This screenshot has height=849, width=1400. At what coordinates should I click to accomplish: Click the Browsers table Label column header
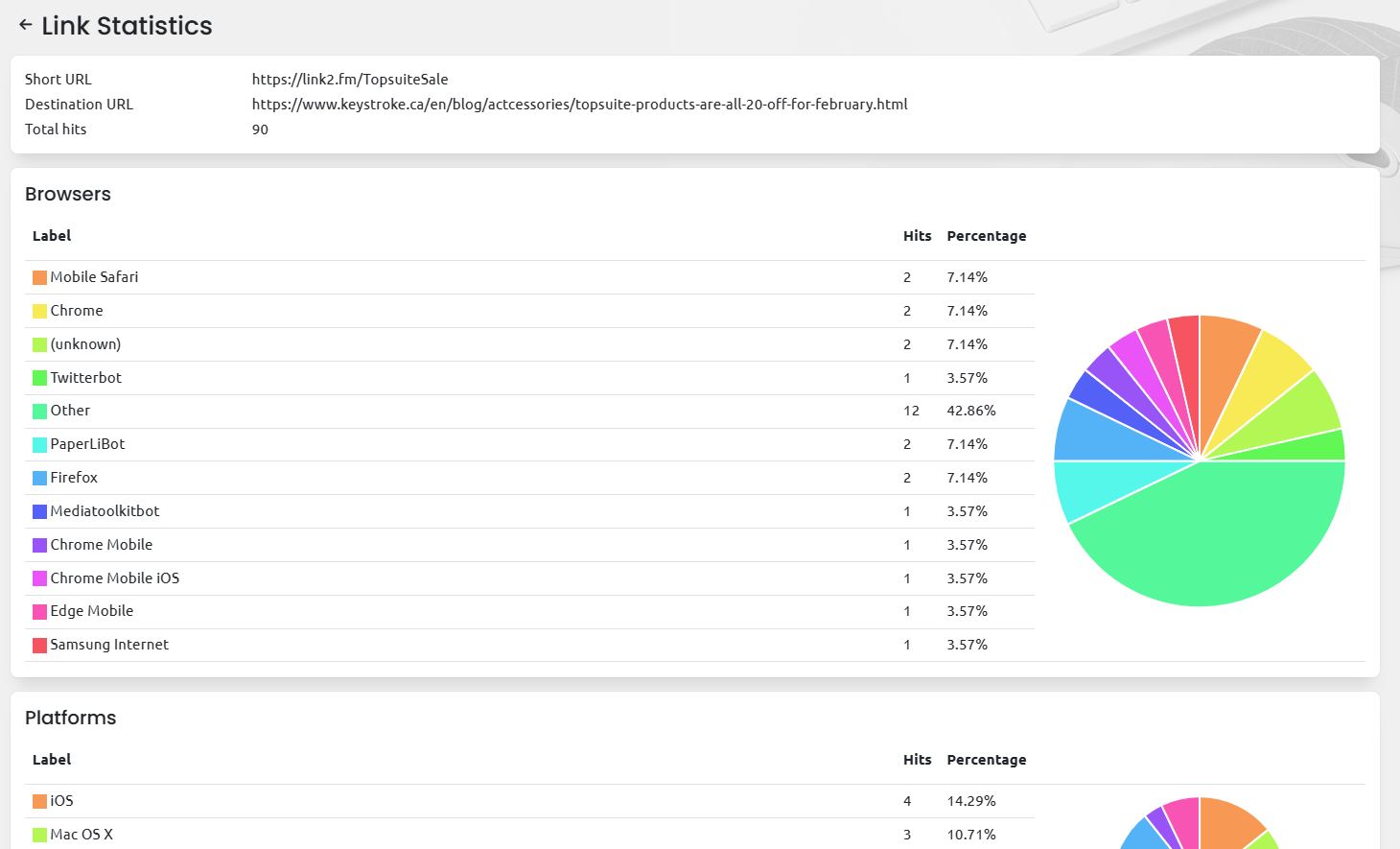point(52,236)
